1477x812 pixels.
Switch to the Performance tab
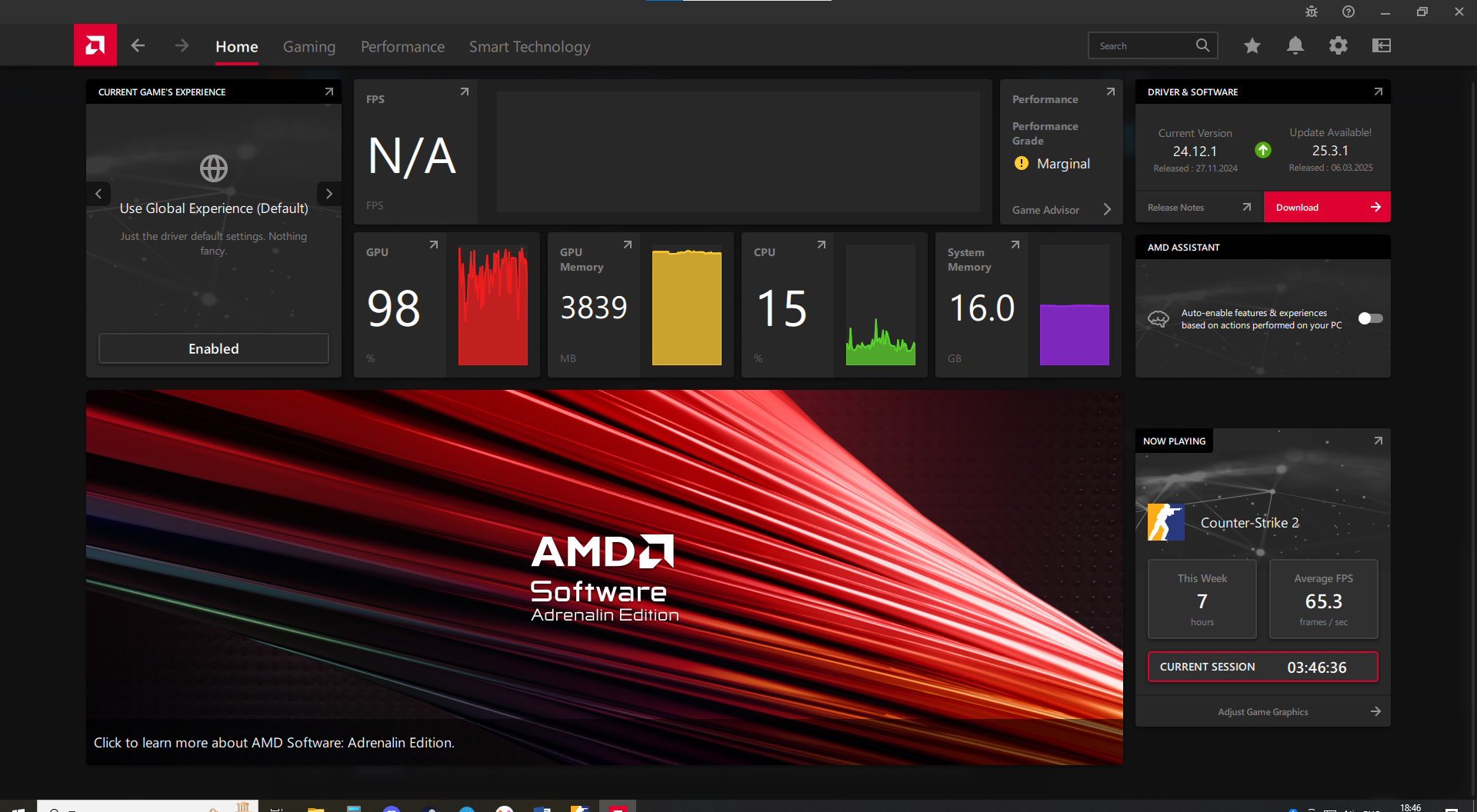403,47
